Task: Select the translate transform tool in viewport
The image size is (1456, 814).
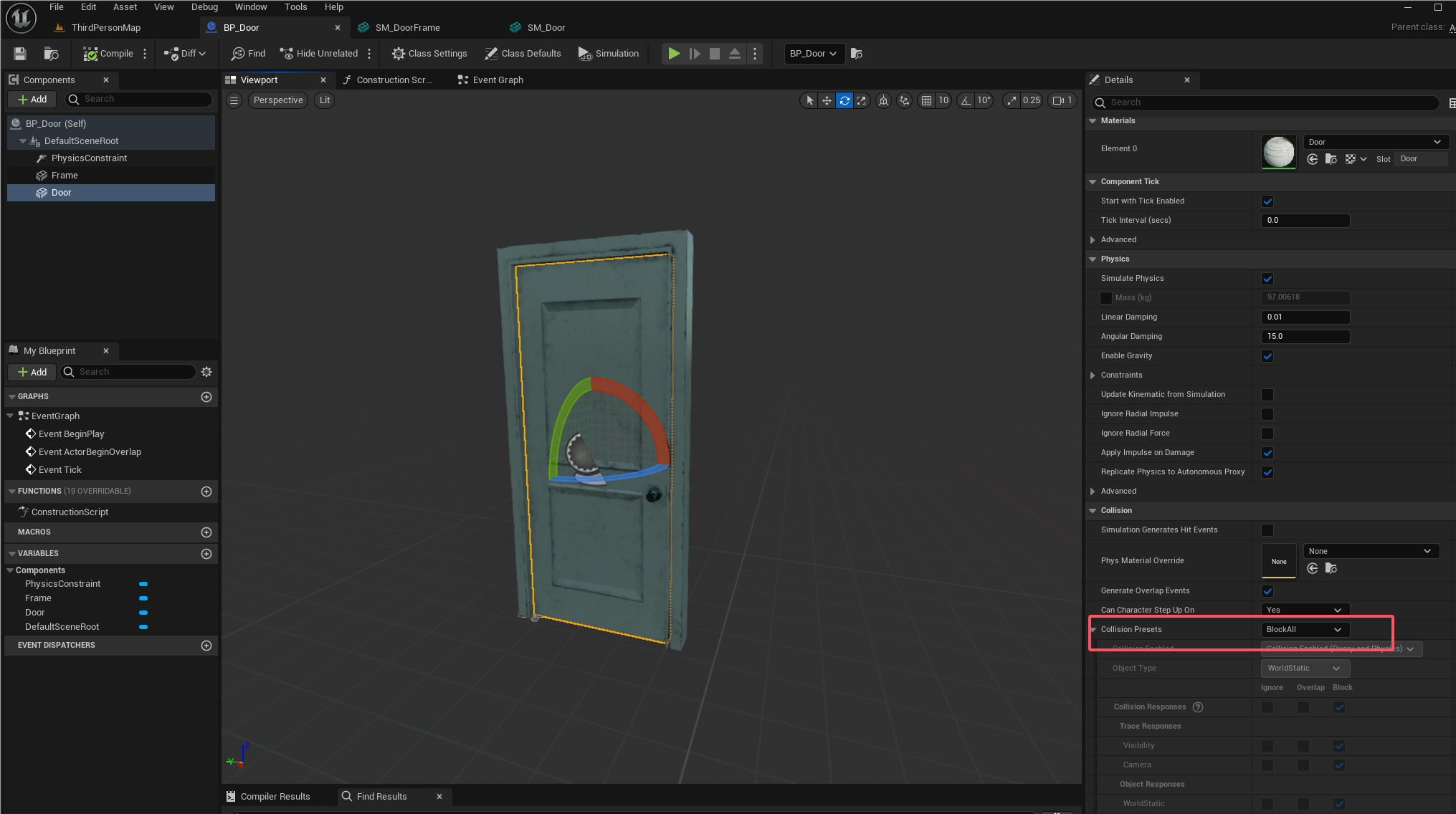Action: [827, 100]
